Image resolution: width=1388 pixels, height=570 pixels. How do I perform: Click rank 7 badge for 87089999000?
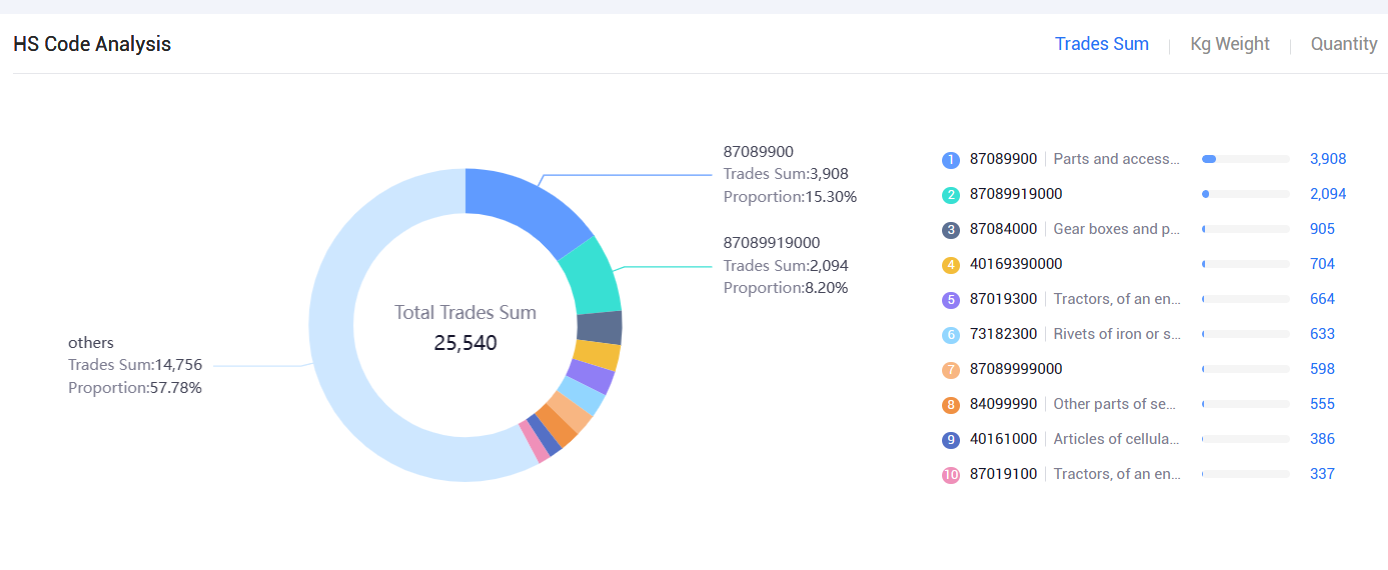pos(951,370)
